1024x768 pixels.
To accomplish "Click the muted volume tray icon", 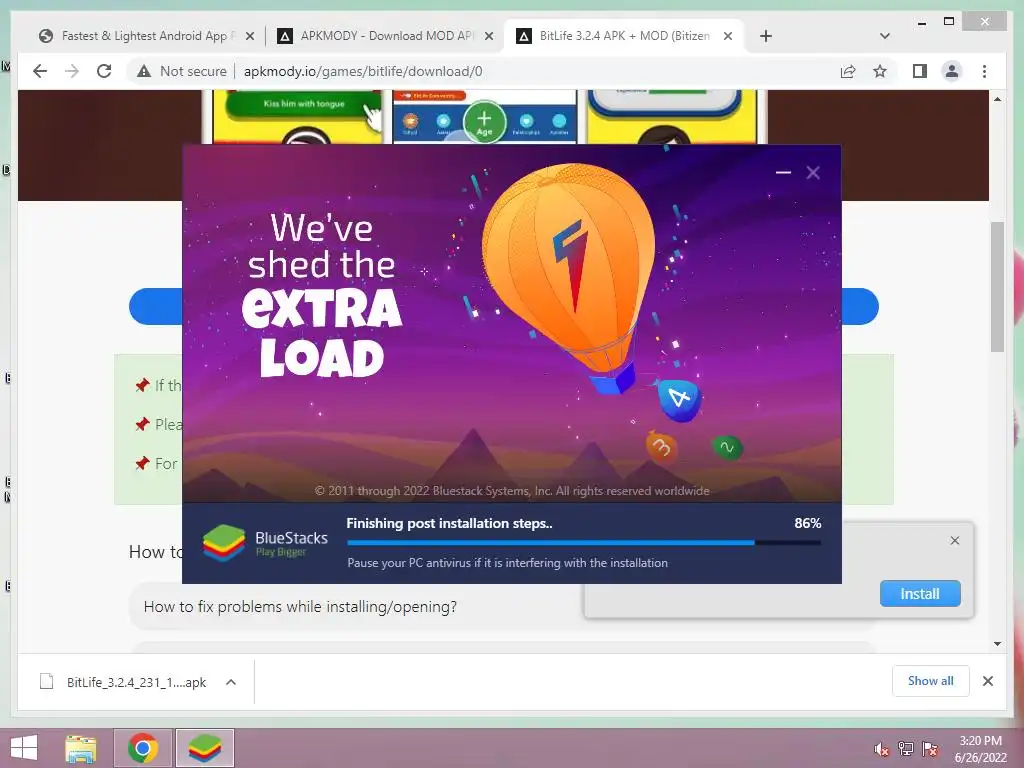I will [881, 749].
